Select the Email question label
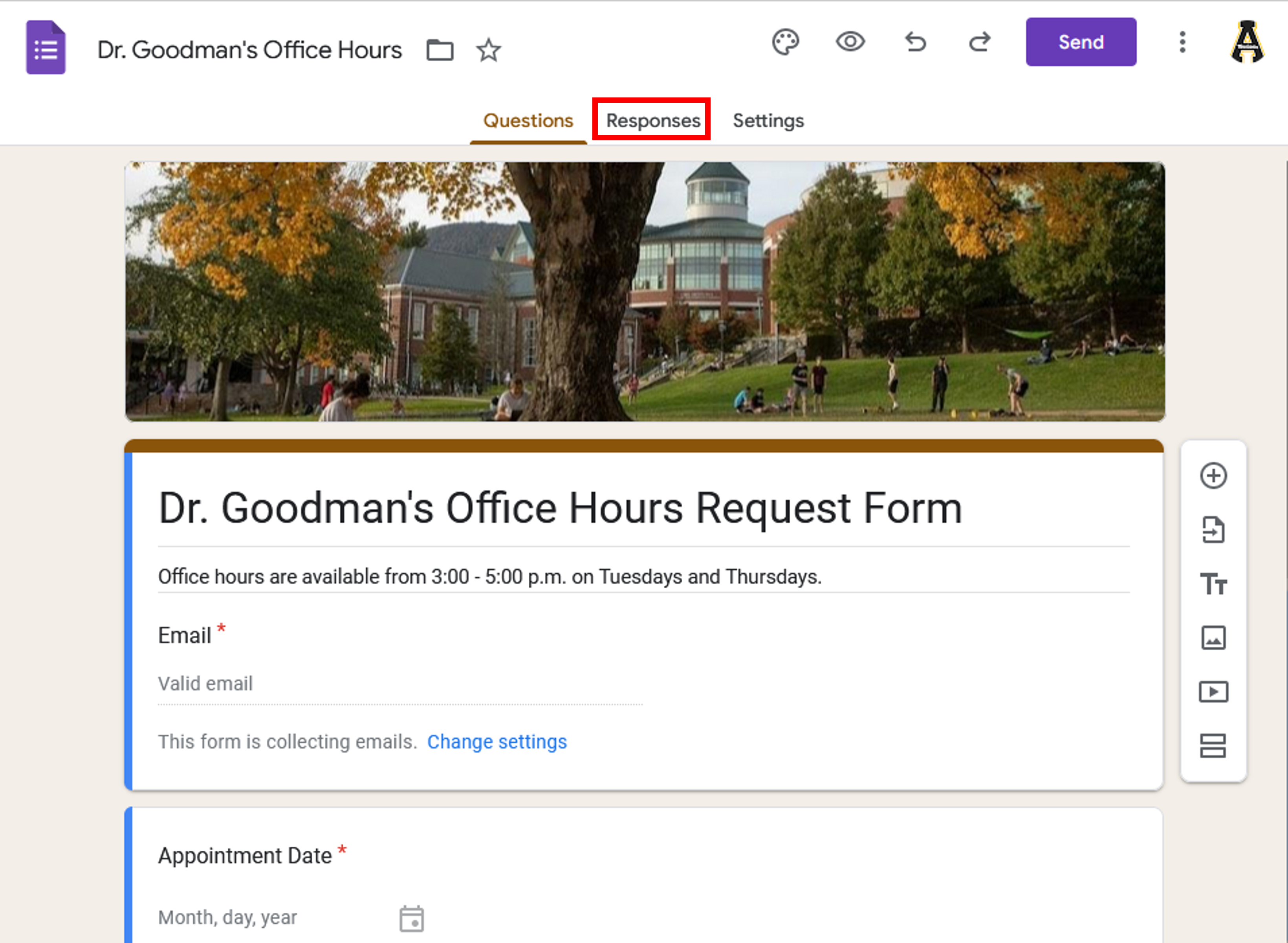The image size is (1288, 943). (184, 635)
